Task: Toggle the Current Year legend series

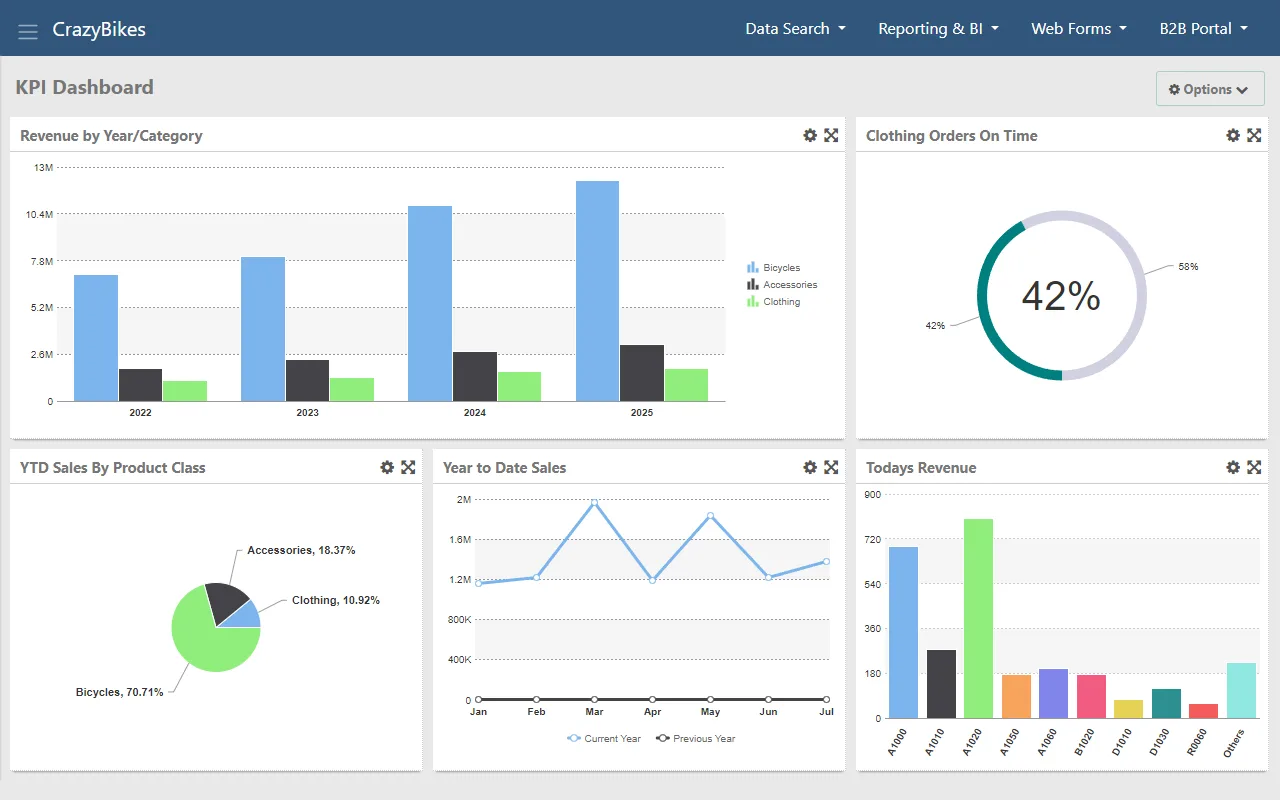Action: pos(604,738)
